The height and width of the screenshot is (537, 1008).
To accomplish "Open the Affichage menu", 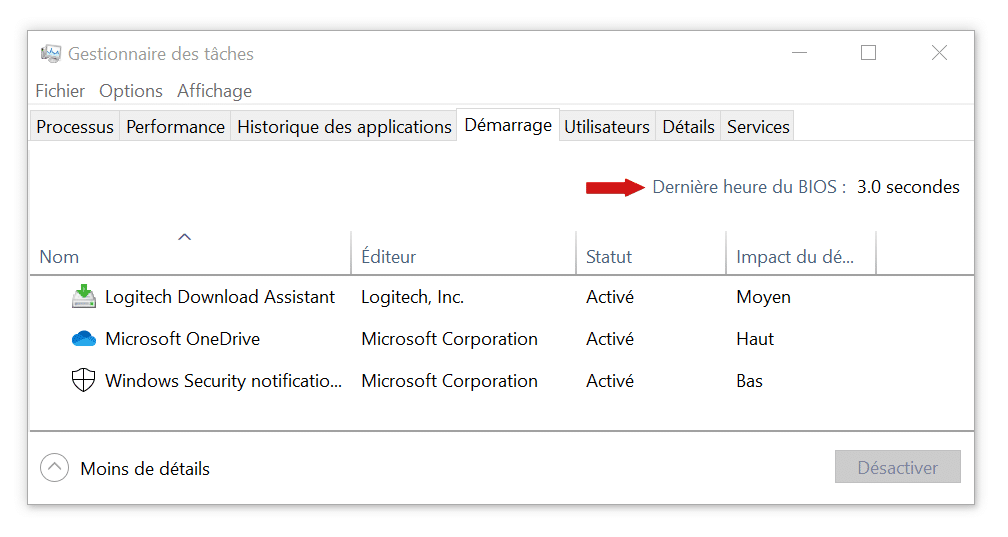I will (x=215, y=91).
